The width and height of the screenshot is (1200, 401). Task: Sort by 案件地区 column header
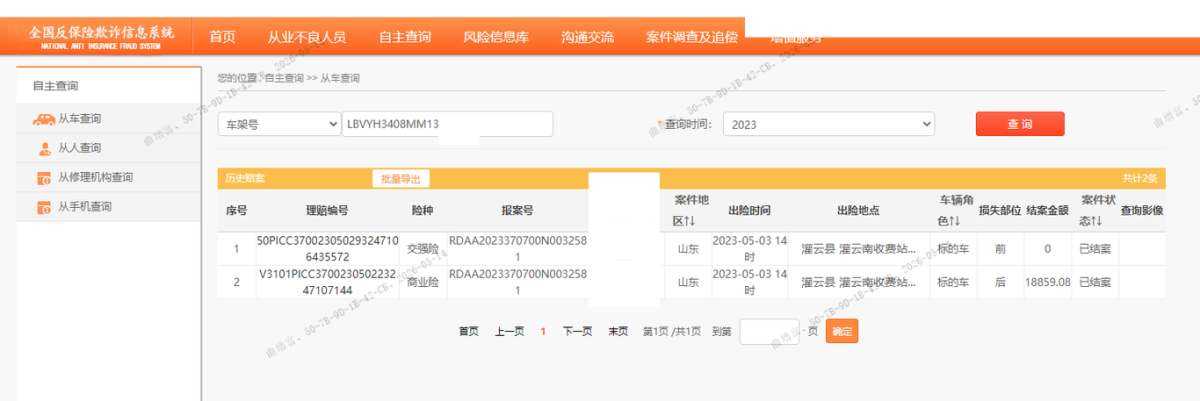pos(690,210)
